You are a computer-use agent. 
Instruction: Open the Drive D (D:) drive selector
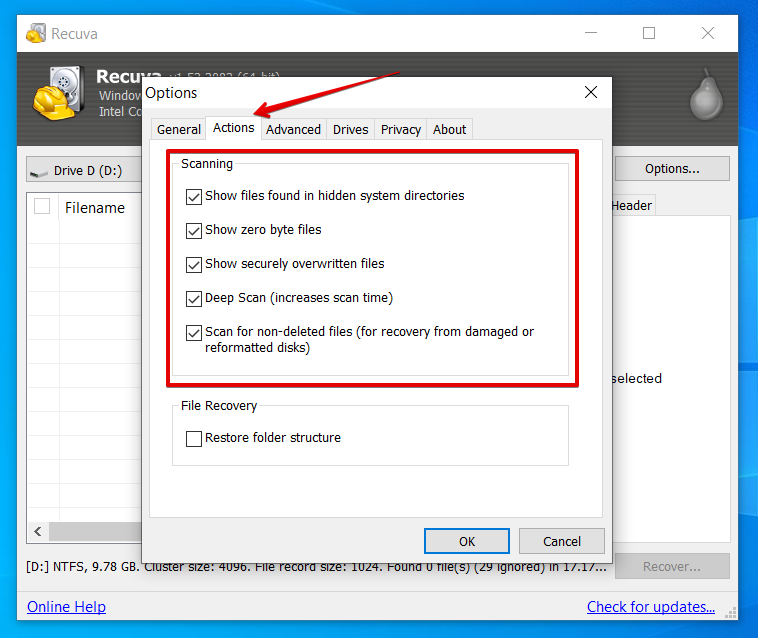84,170
